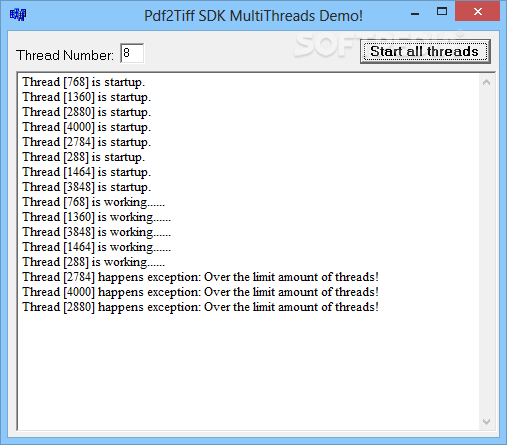This screenshot has height=445, width=507.
Task: Select the 'Thread [288] is startup.' line
Action: 84,157
